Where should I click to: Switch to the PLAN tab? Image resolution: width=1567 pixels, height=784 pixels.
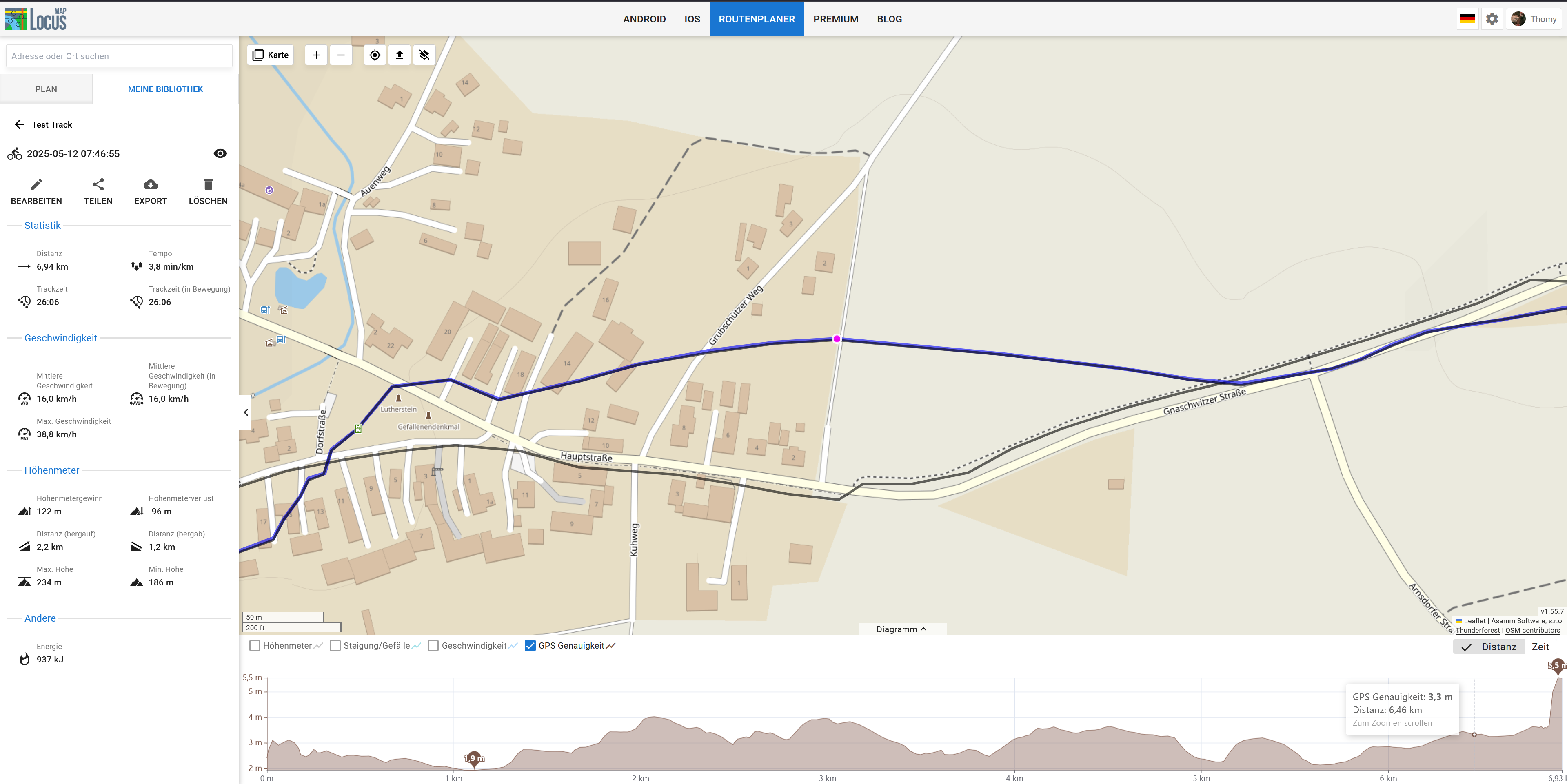click(x=46, y=89)
